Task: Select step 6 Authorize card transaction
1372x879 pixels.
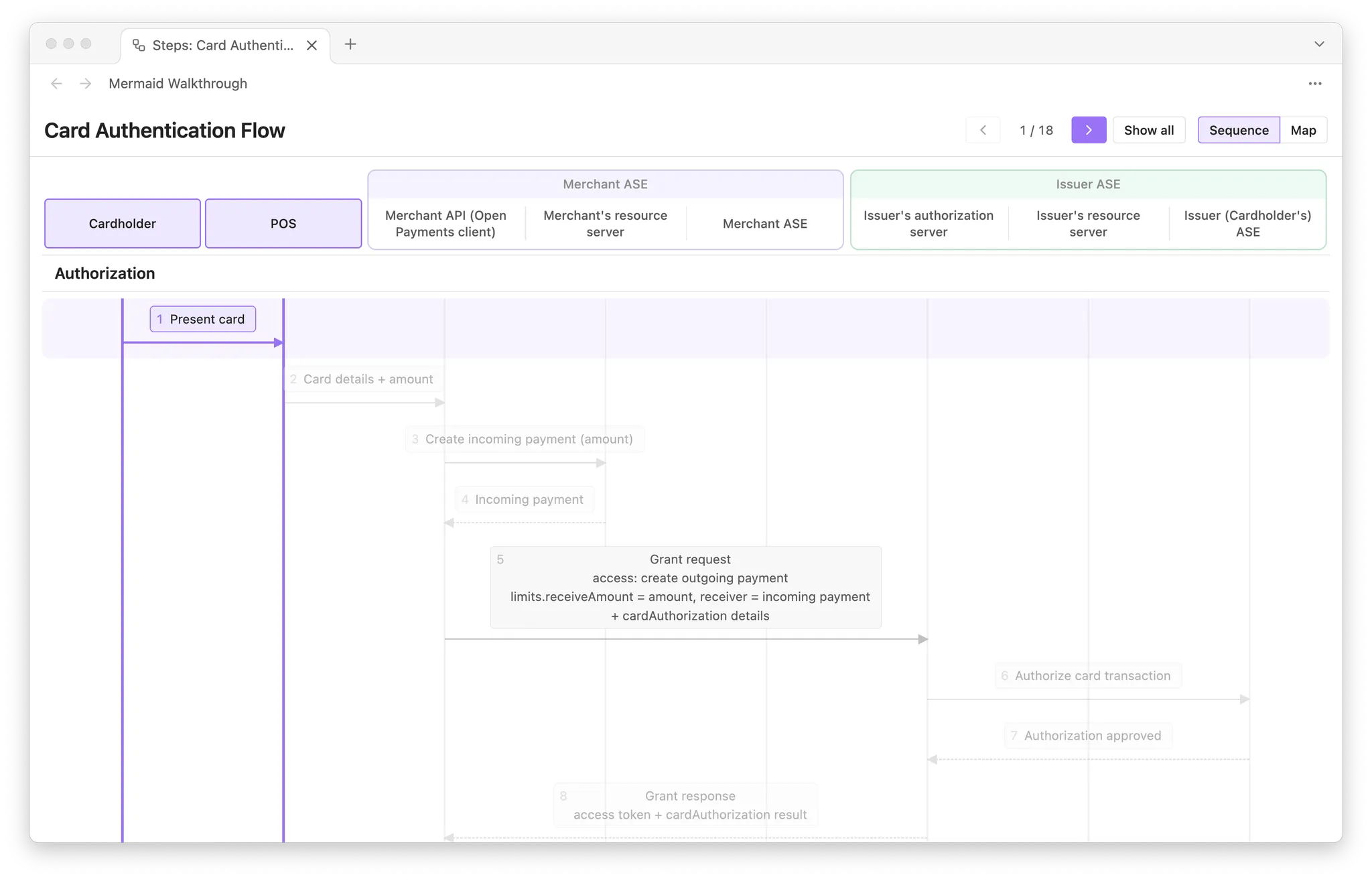Action: (1087, 676)
